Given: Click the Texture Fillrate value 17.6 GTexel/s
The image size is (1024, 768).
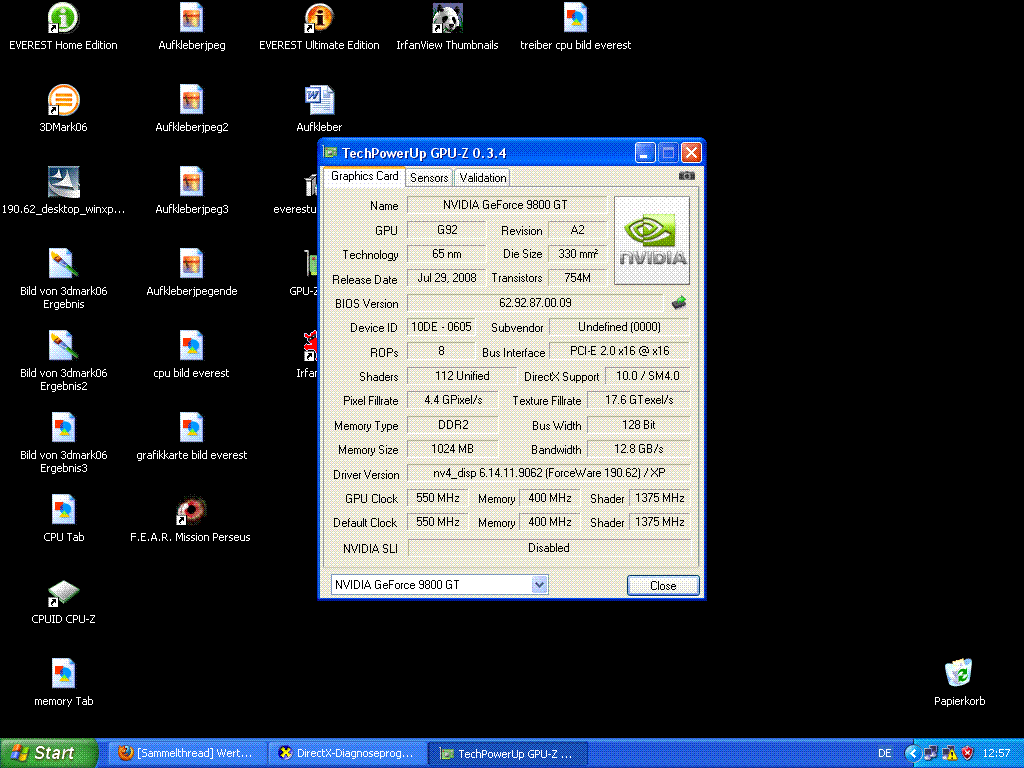Looking at the screenshot, I should pyautogui.click(x=639, y=400).
